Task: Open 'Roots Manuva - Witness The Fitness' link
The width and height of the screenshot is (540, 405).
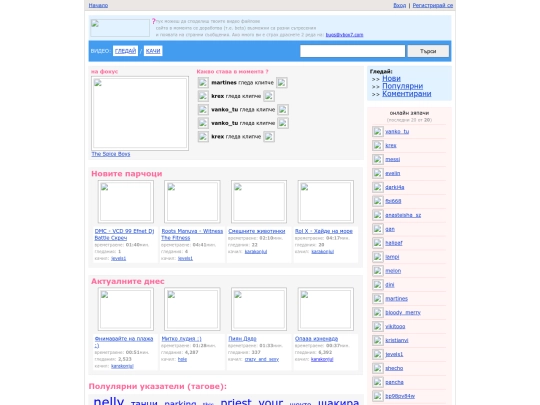Action: pos(192,235)
